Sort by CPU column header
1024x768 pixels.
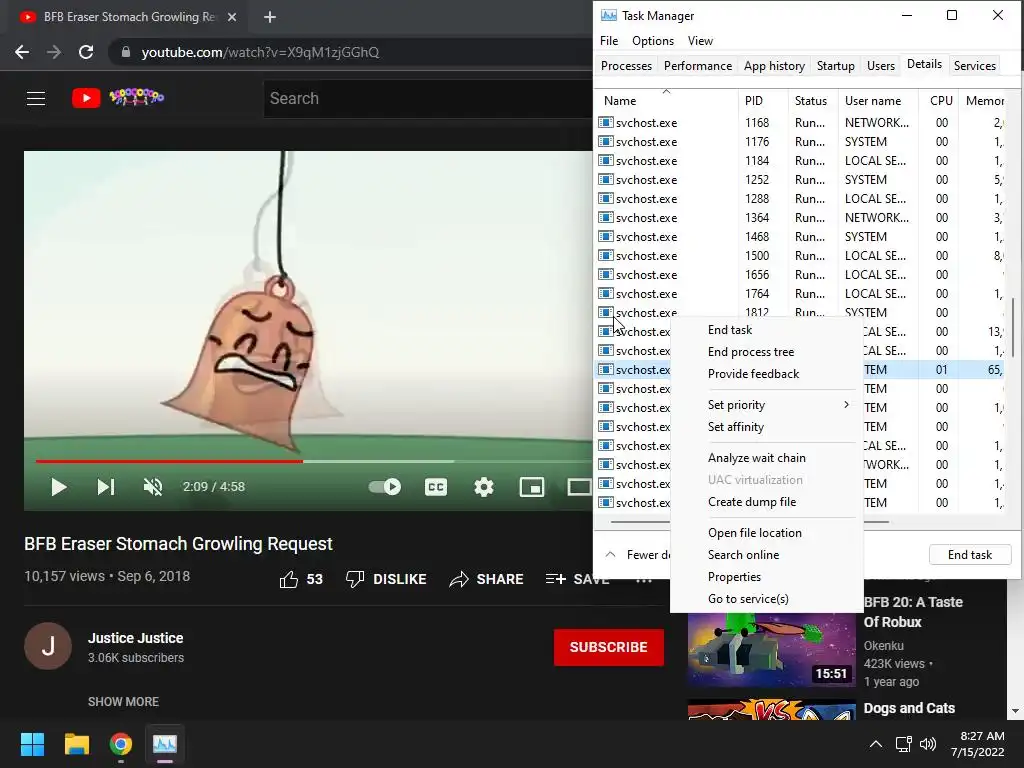(938, 101)
